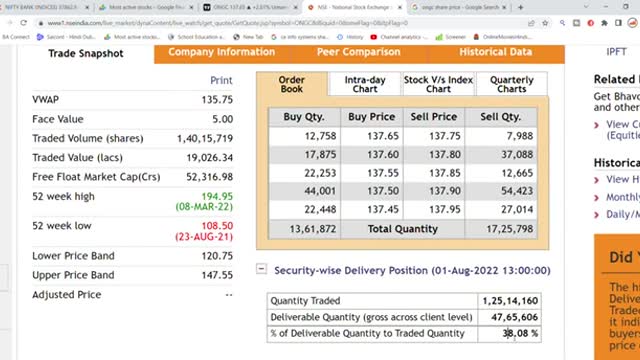Switch to Quarterly Charts tab
The width and height of the screenshot is (640, 360).
point(511,84)
